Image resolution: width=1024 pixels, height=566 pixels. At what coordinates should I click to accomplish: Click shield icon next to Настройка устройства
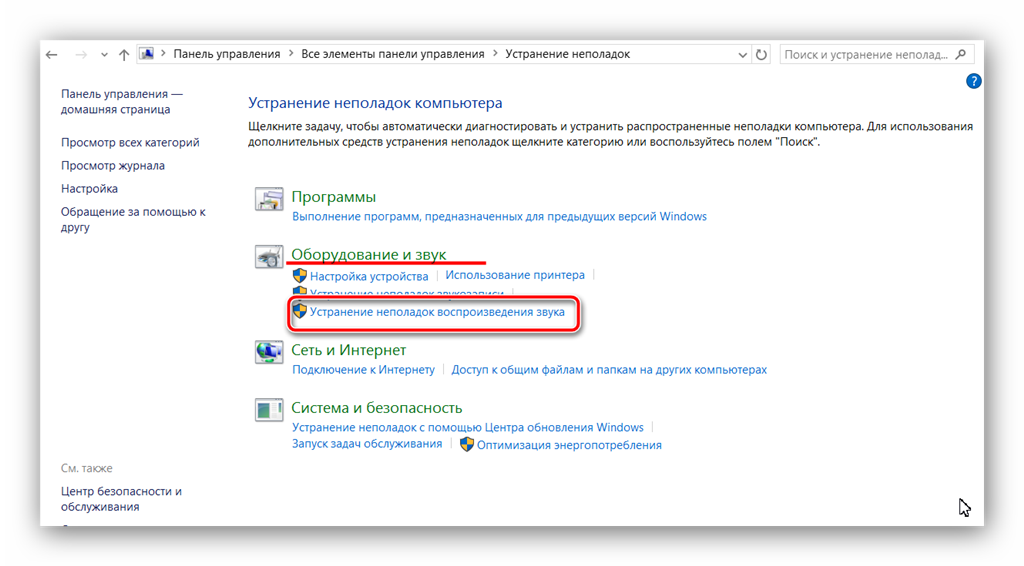click(x=300, y=275)
